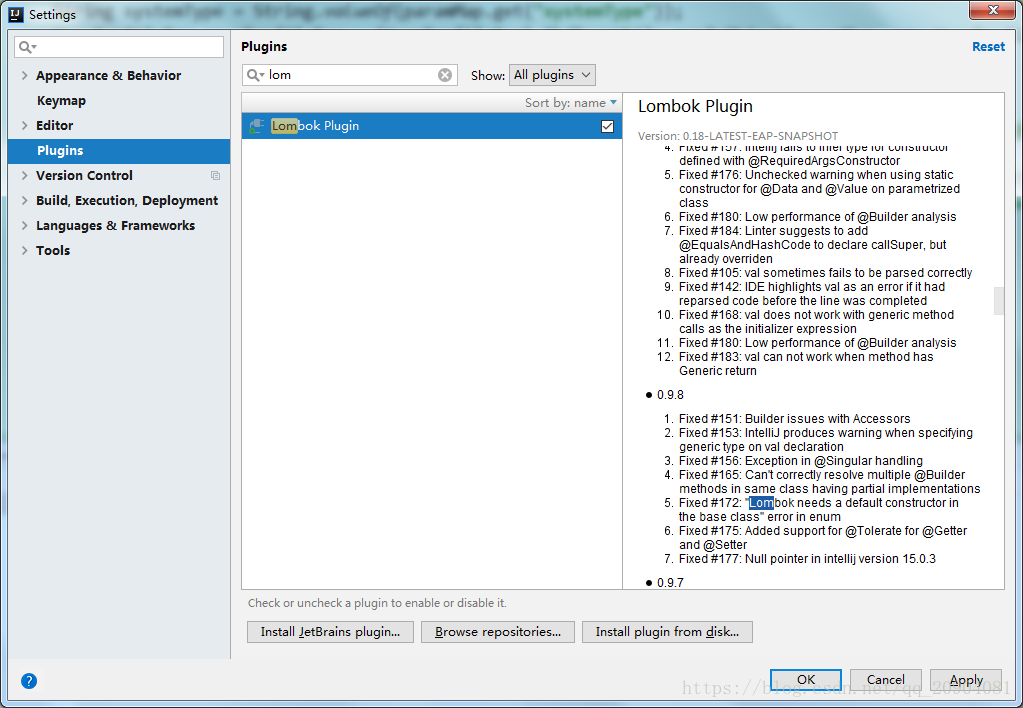Click the Reset link
Image resolution: width=1023 pixels, height=708 pixels.
tap(988, 47)
